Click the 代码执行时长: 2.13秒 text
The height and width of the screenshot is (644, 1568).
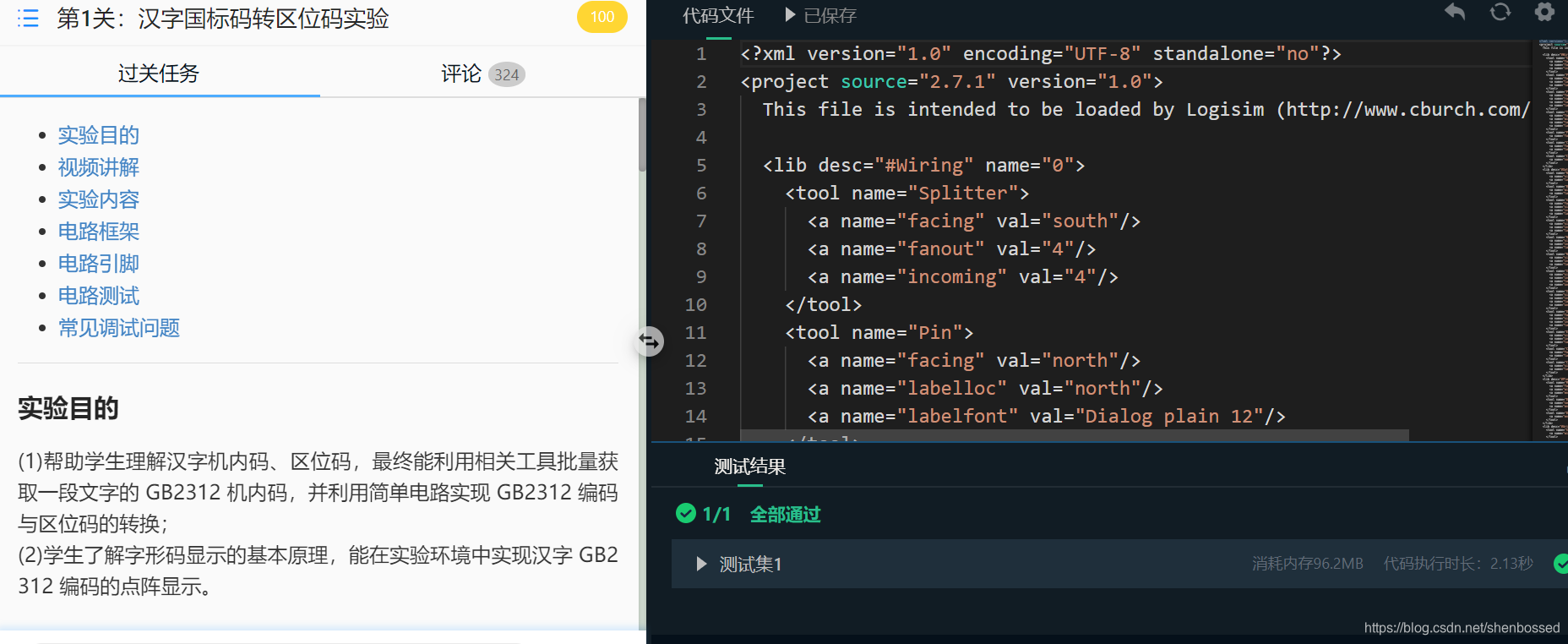coord(1458,564)
